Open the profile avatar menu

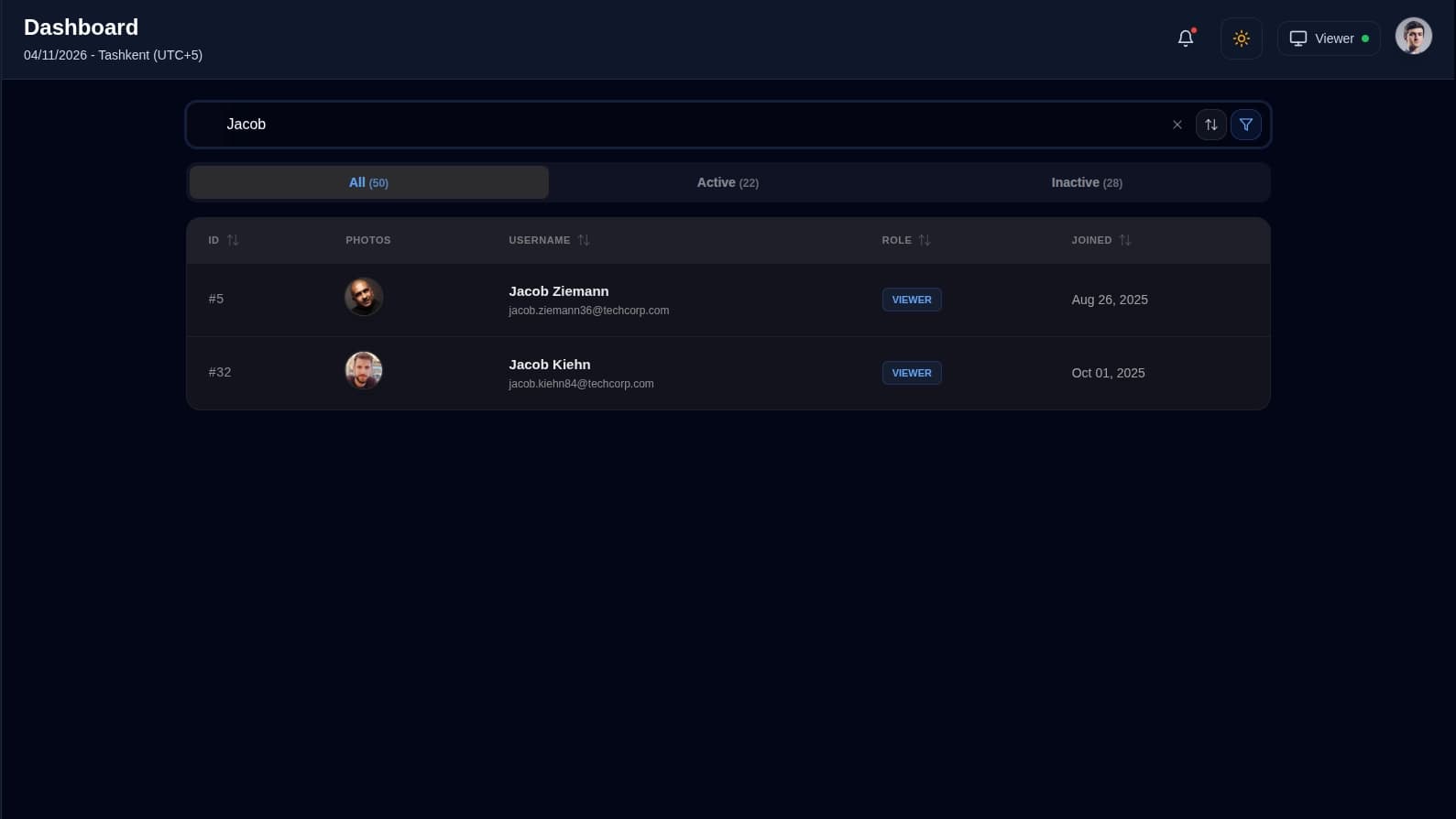coord(1413,37)
